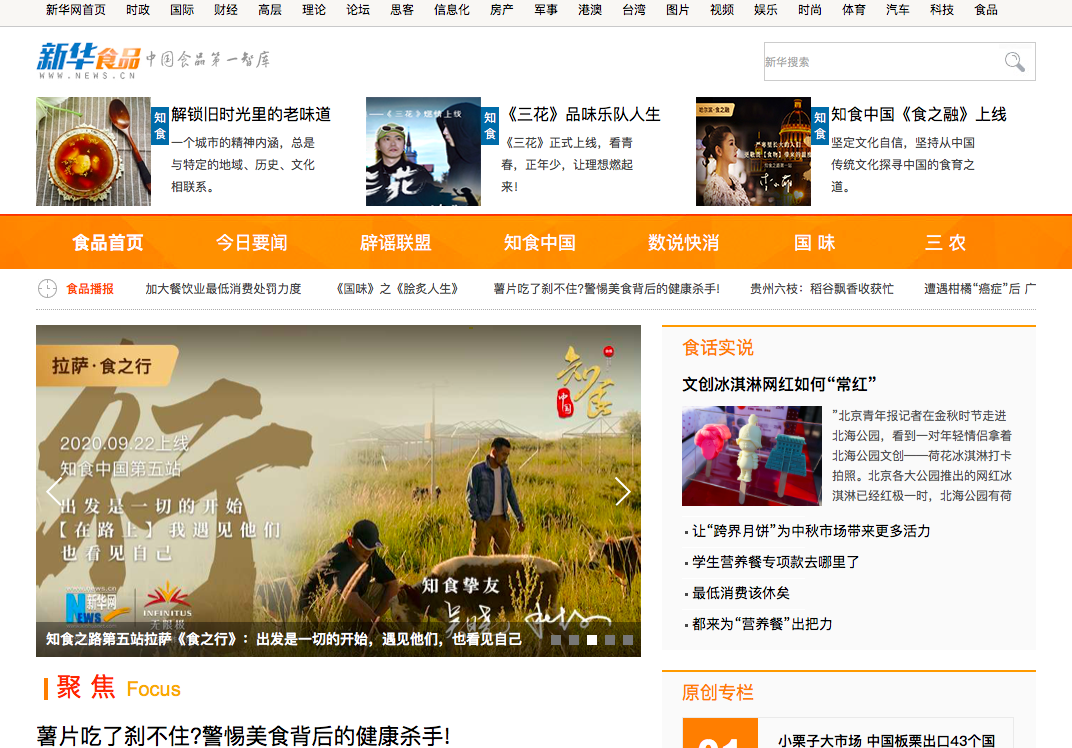Open the 辟谣联盟 navigation tab
This screenshot has width=1072, height=748.
395,243
